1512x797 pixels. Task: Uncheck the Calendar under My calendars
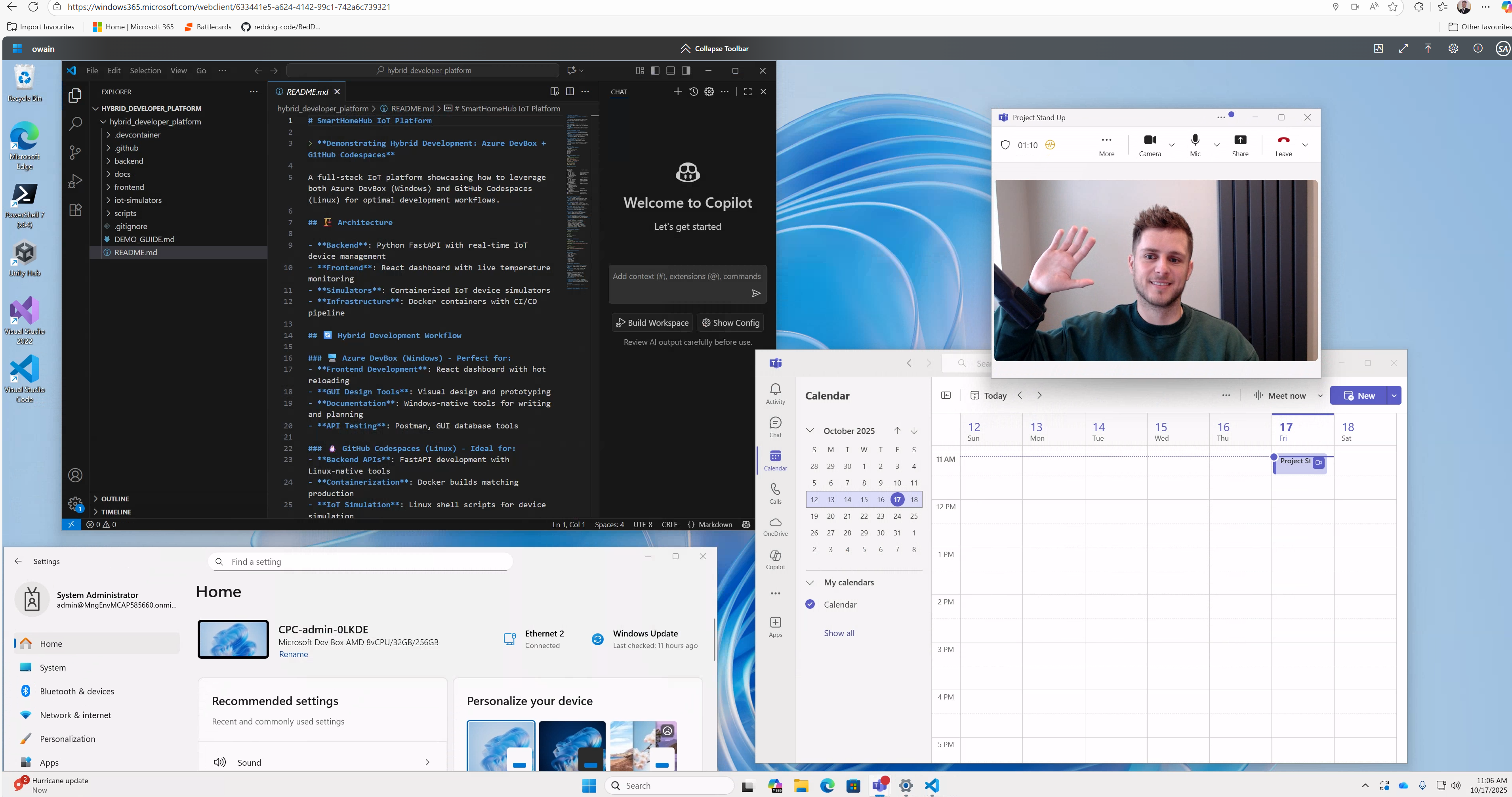click(810, 604)
